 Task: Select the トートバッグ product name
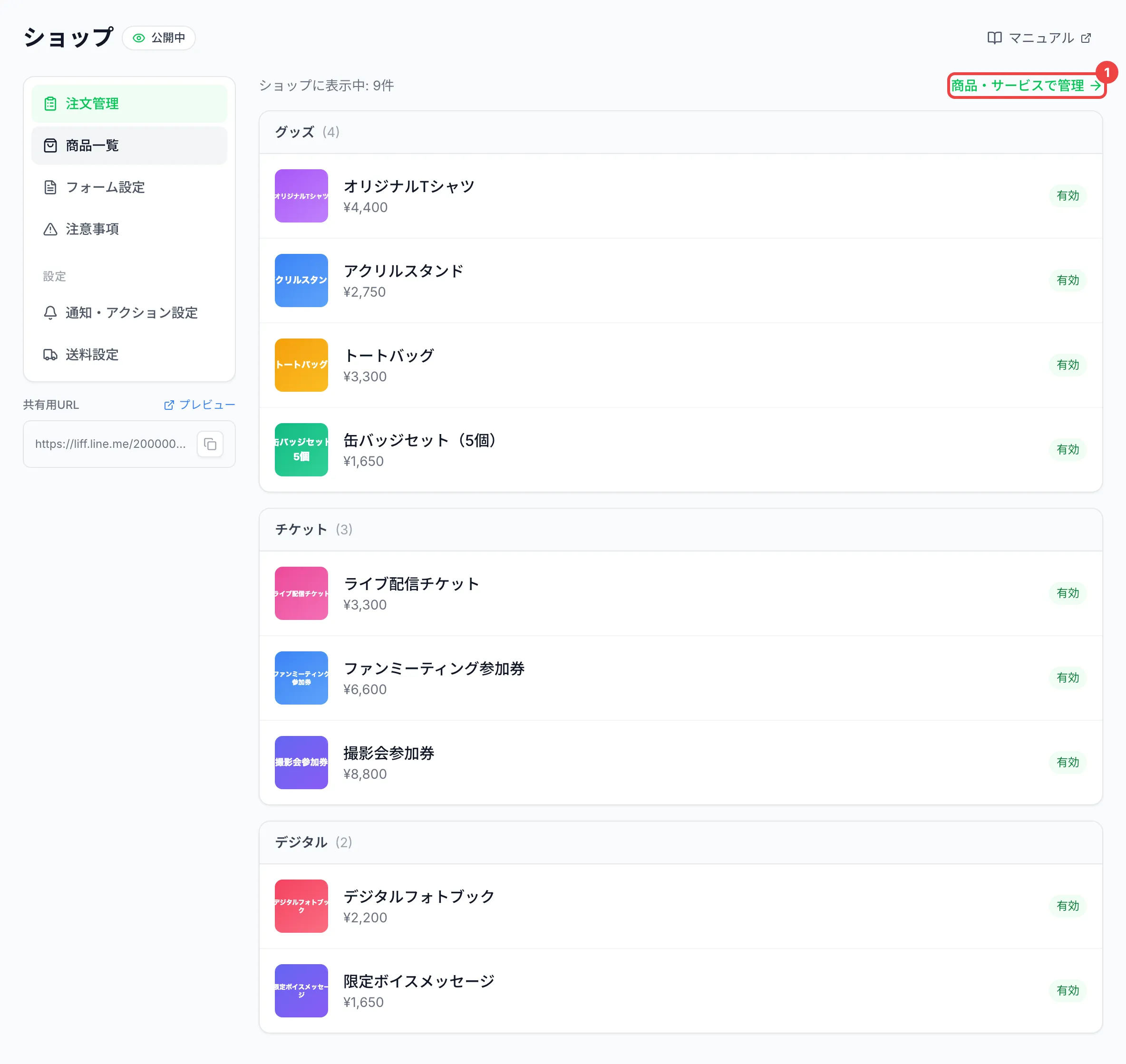pyautogui.click(x=389, y=356)
